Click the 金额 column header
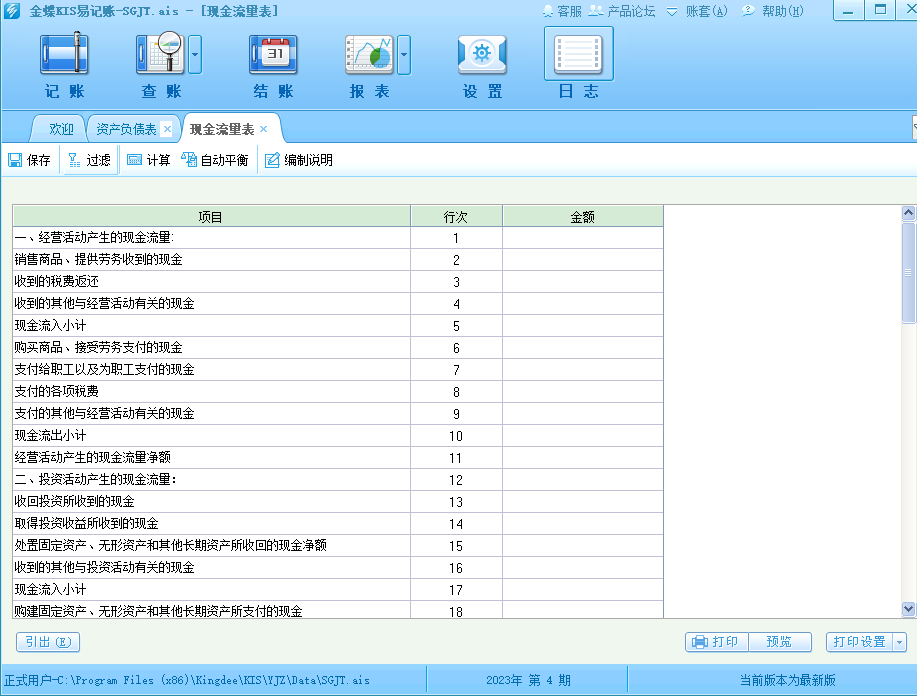 (x=583, y=217)
